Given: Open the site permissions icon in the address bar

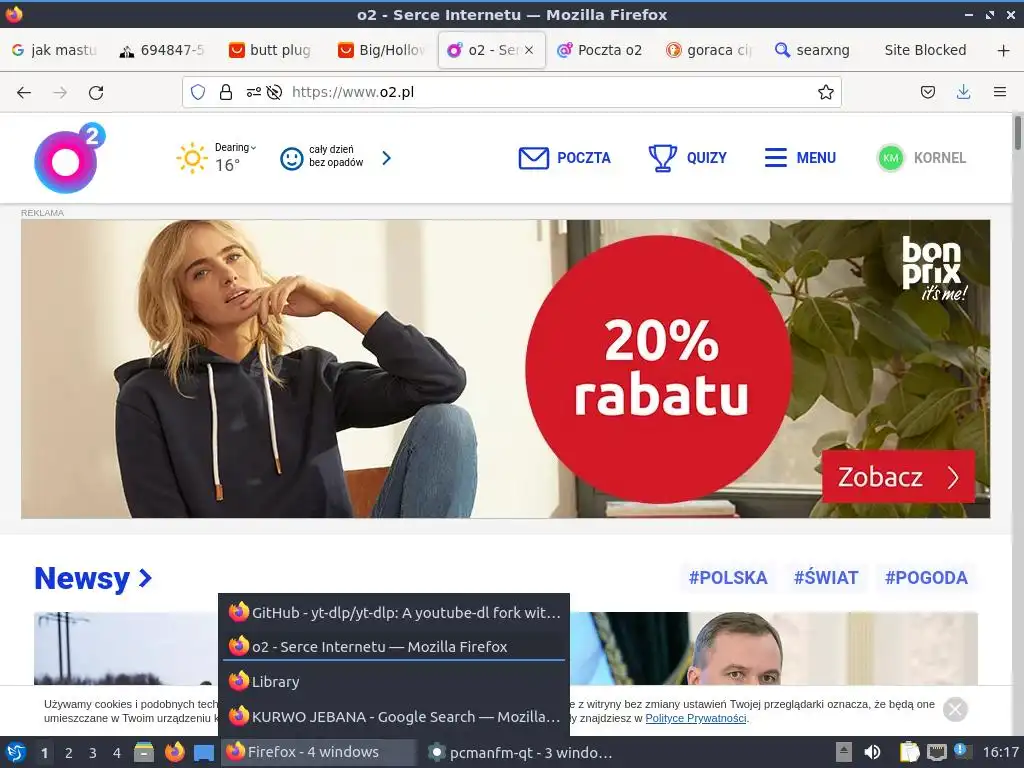Looking at the screenshot, I should pos(253,92).
